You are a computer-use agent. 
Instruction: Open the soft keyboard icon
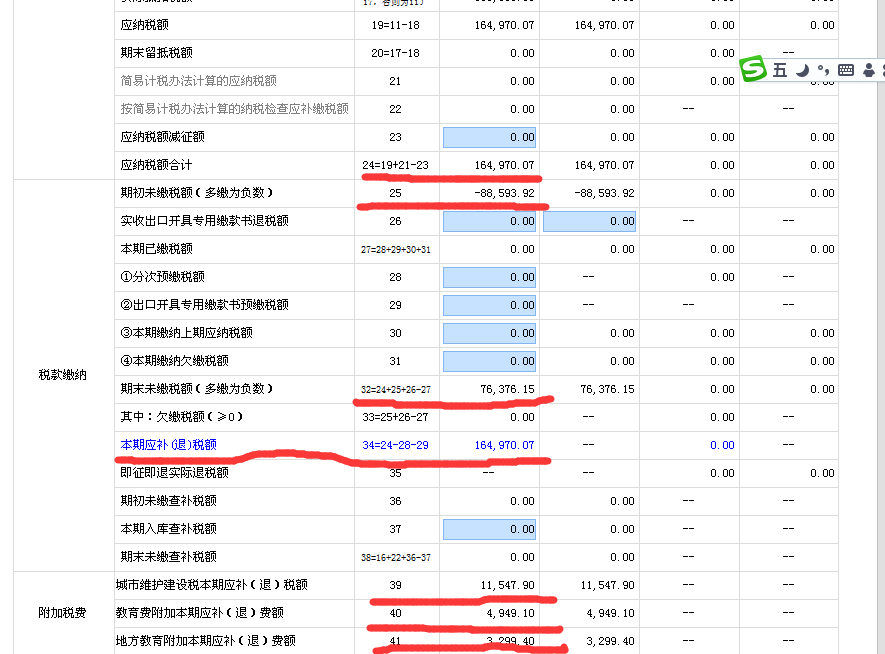846,69
